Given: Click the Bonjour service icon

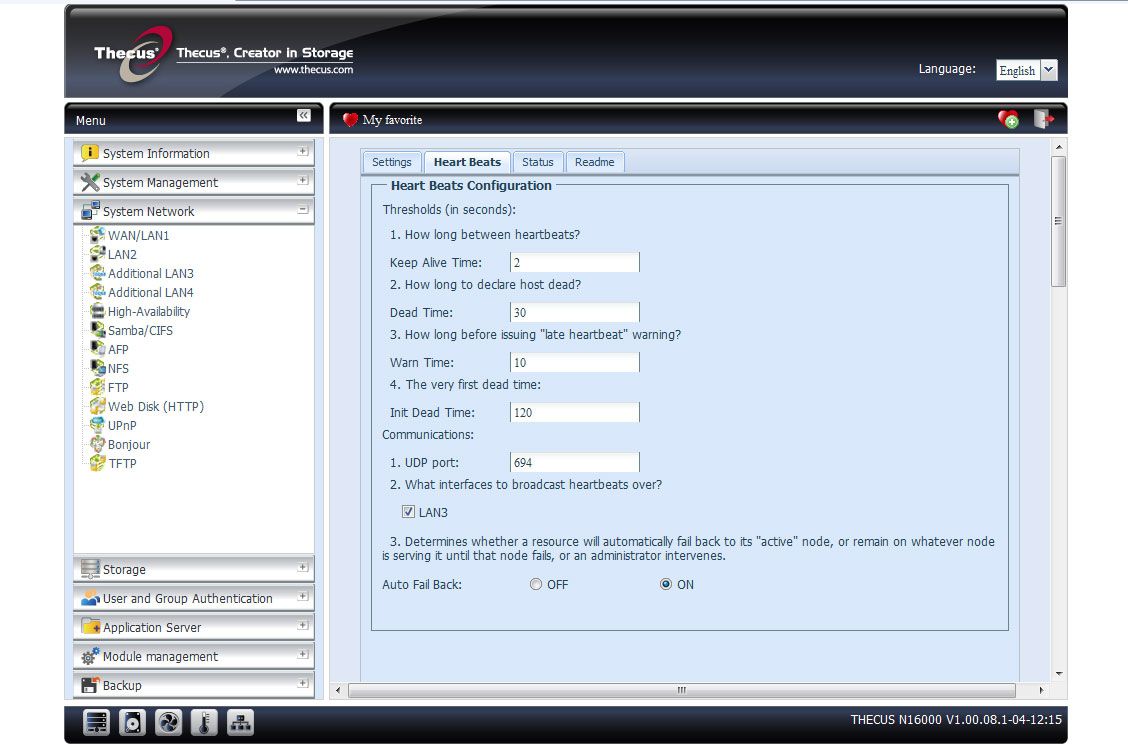Looking at the screenshot, I should [97, 444].
